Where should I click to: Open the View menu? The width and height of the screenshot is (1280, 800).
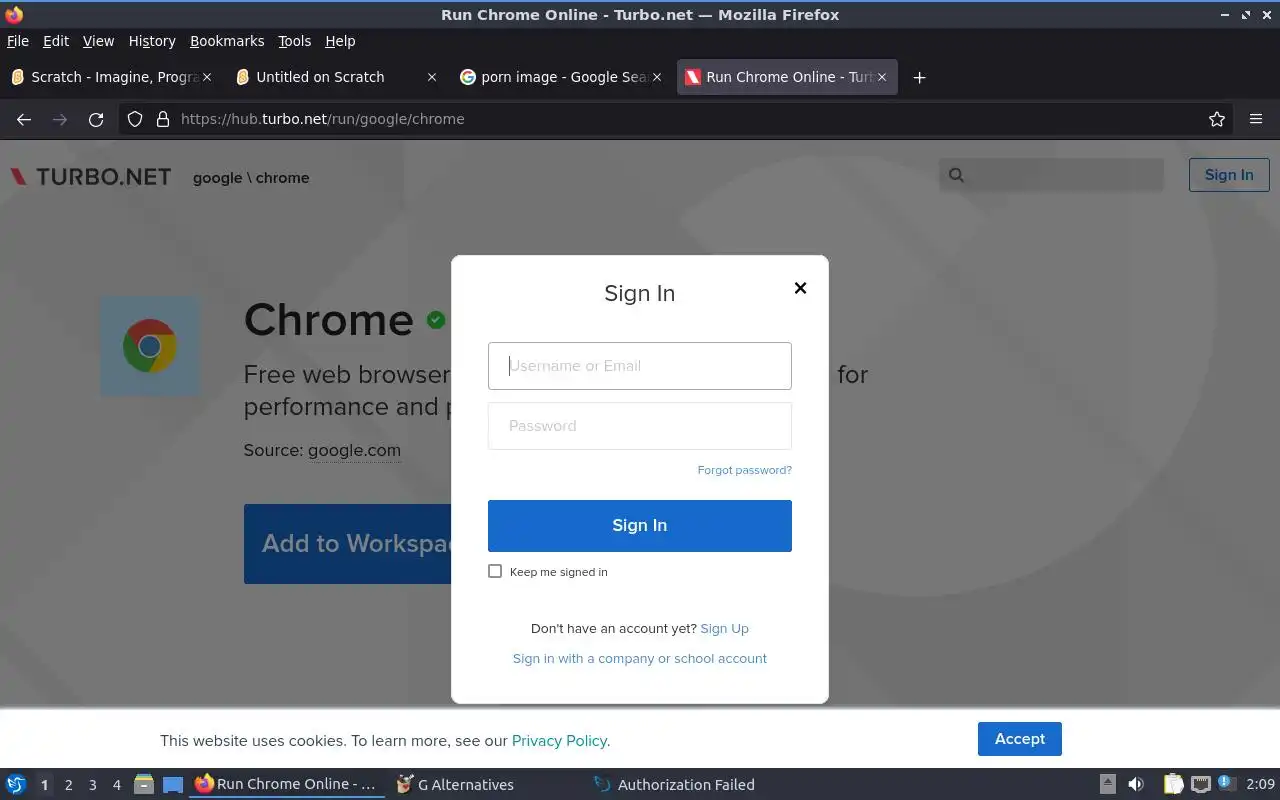pos(98,41)
